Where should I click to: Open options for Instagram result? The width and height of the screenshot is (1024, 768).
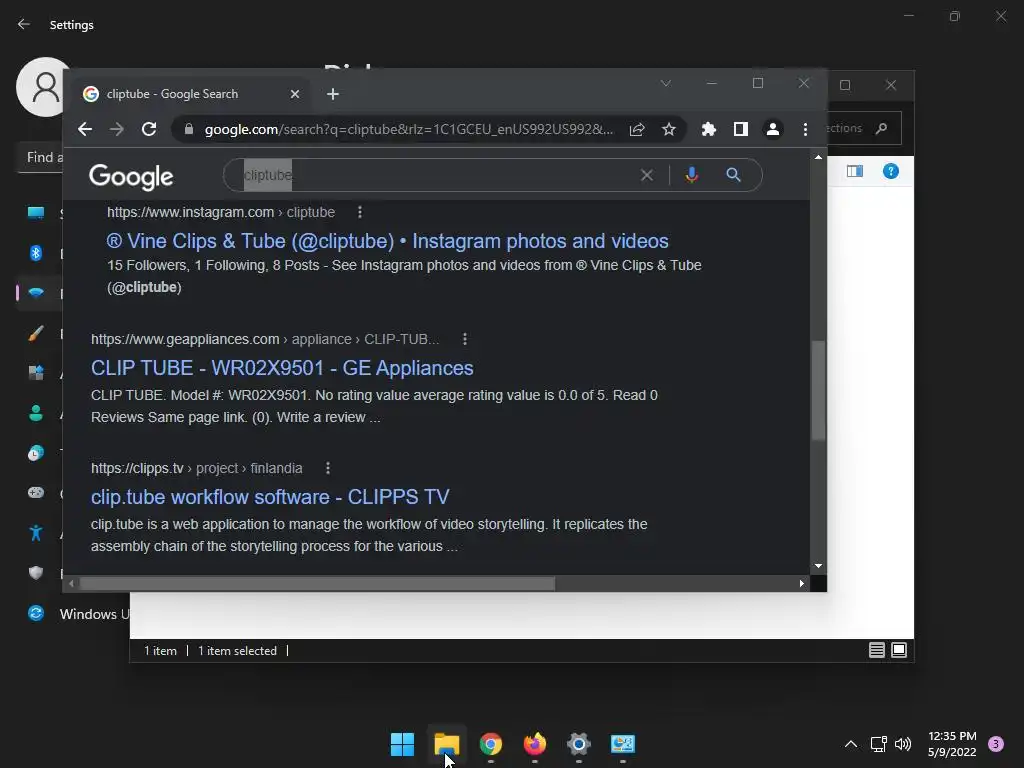click(x=360, y=212)
